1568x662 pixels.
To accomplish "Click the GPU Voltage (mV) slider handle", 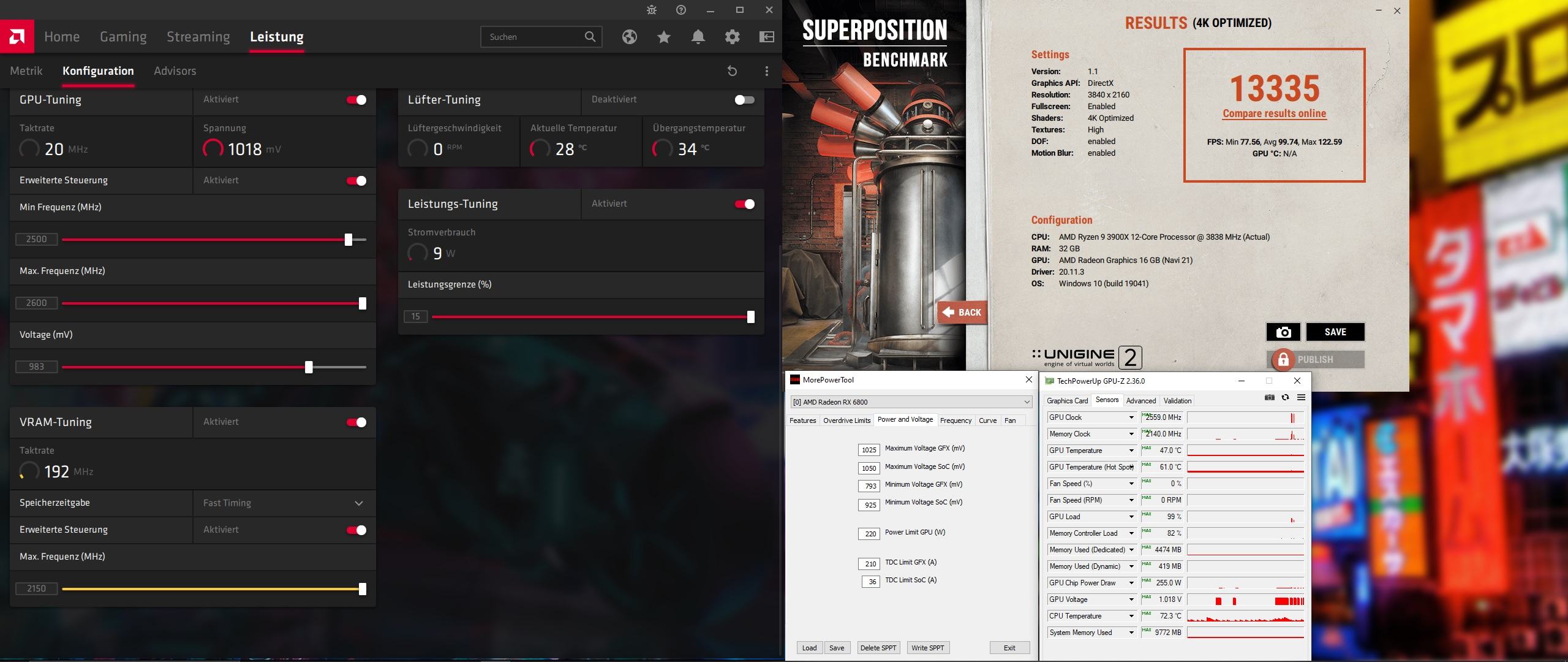I will click(x=309, y=367).
